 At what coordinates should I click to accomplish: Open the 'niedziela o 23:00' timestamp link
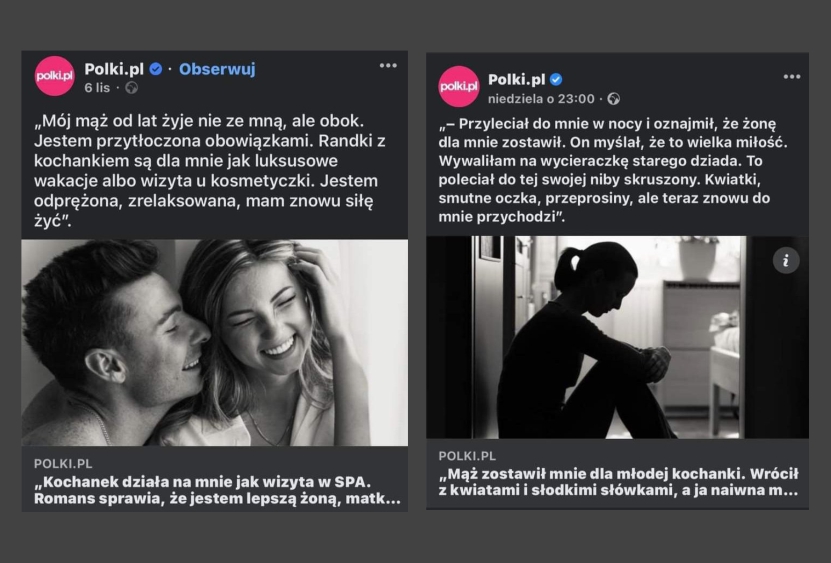(x=541, y=99)
